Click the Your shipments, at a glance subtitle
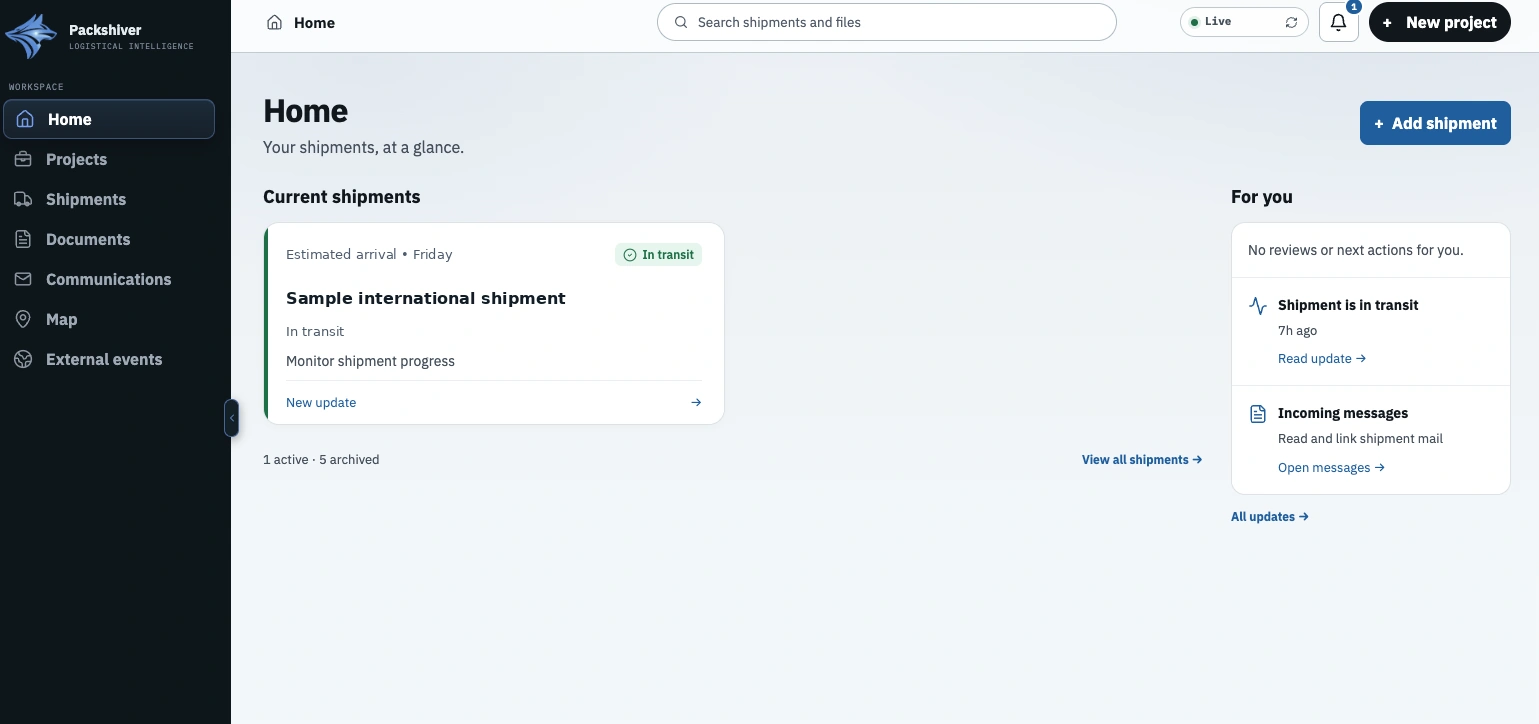 point(363,147)
